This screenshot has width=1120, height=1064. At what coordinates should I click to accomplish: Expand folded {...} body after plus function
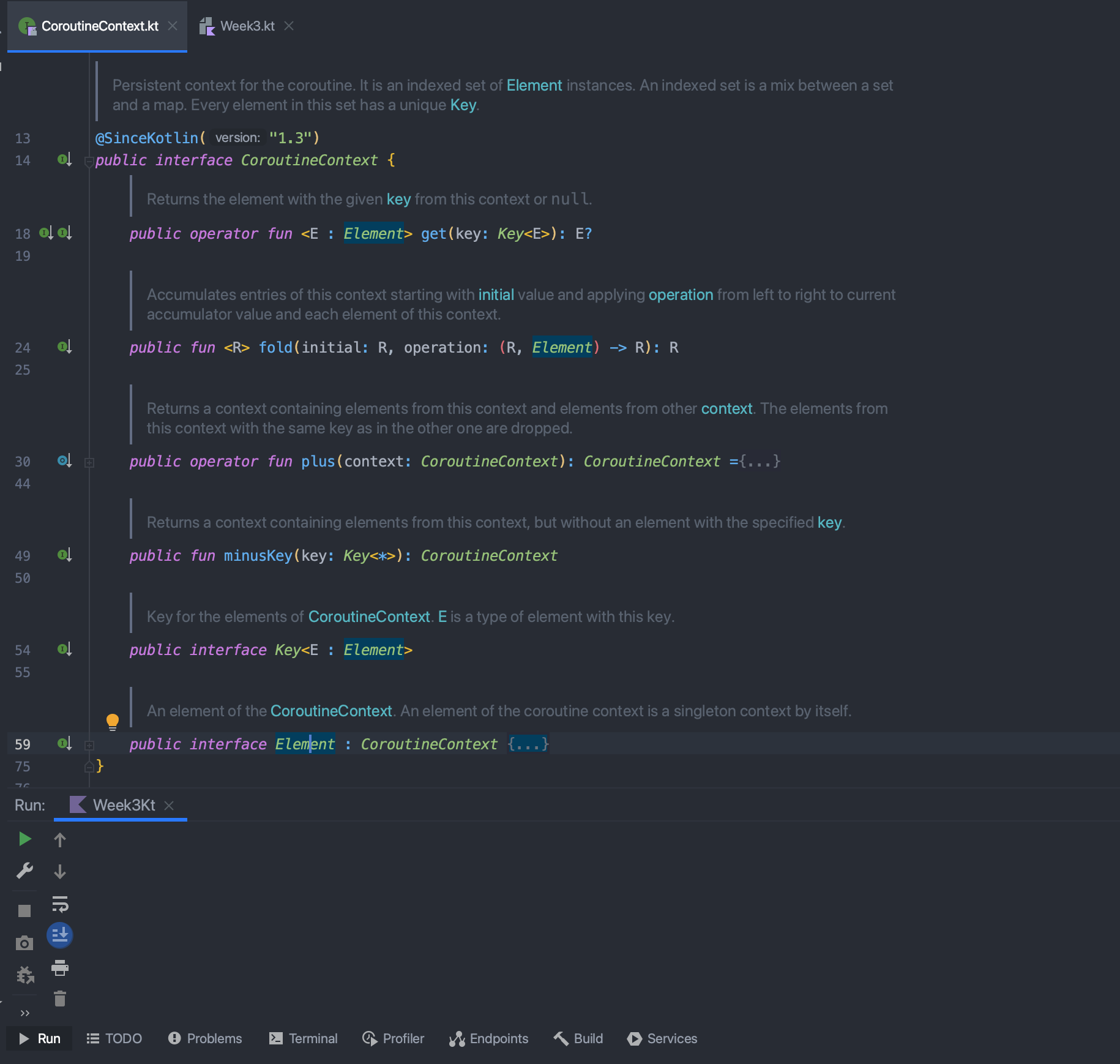pyautogui.click(x=760, y=461)
